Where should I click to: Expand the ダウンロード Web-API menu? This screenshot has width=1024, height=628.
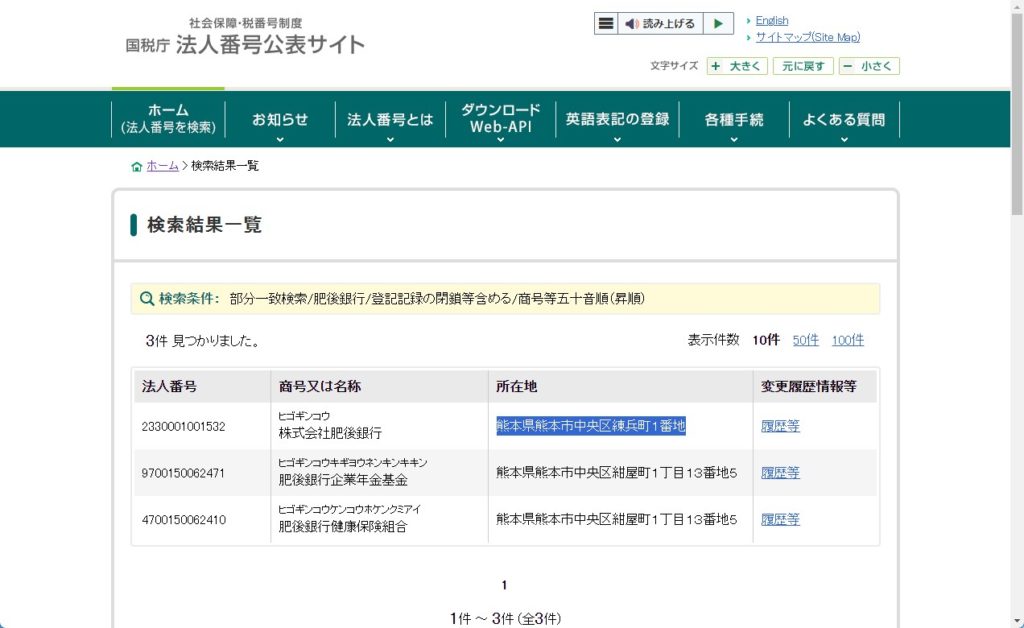click(500, 119)
